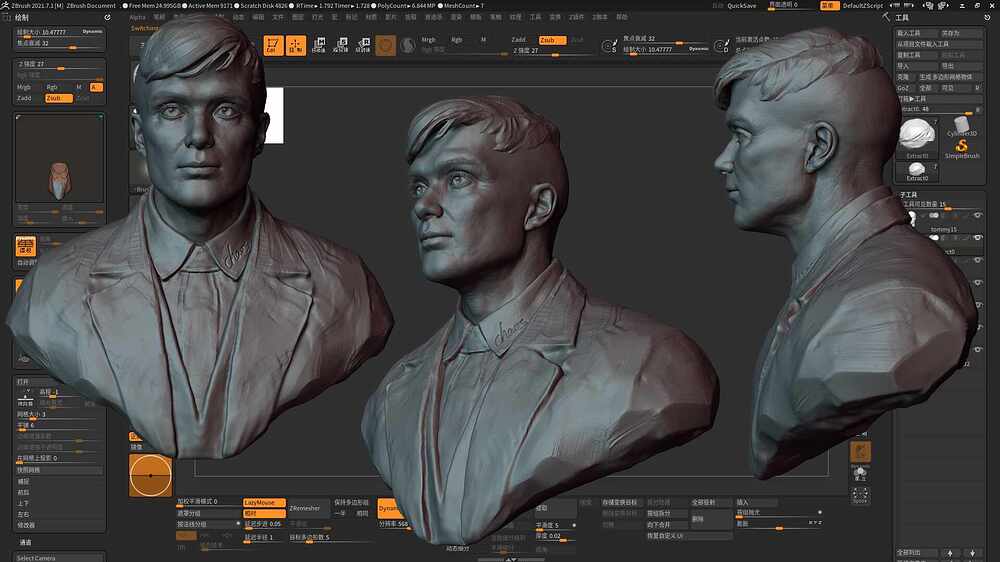The image size is (1000, 562).
Task: Toggle the Zadd button on top shelf
Action: click(518, 40)
